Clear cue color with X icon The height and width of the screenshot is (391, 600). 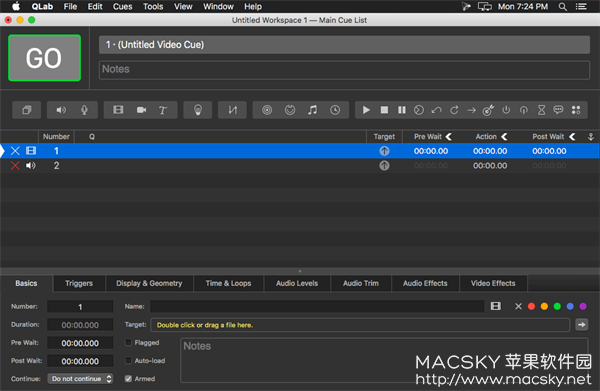(x=518, y=306)
